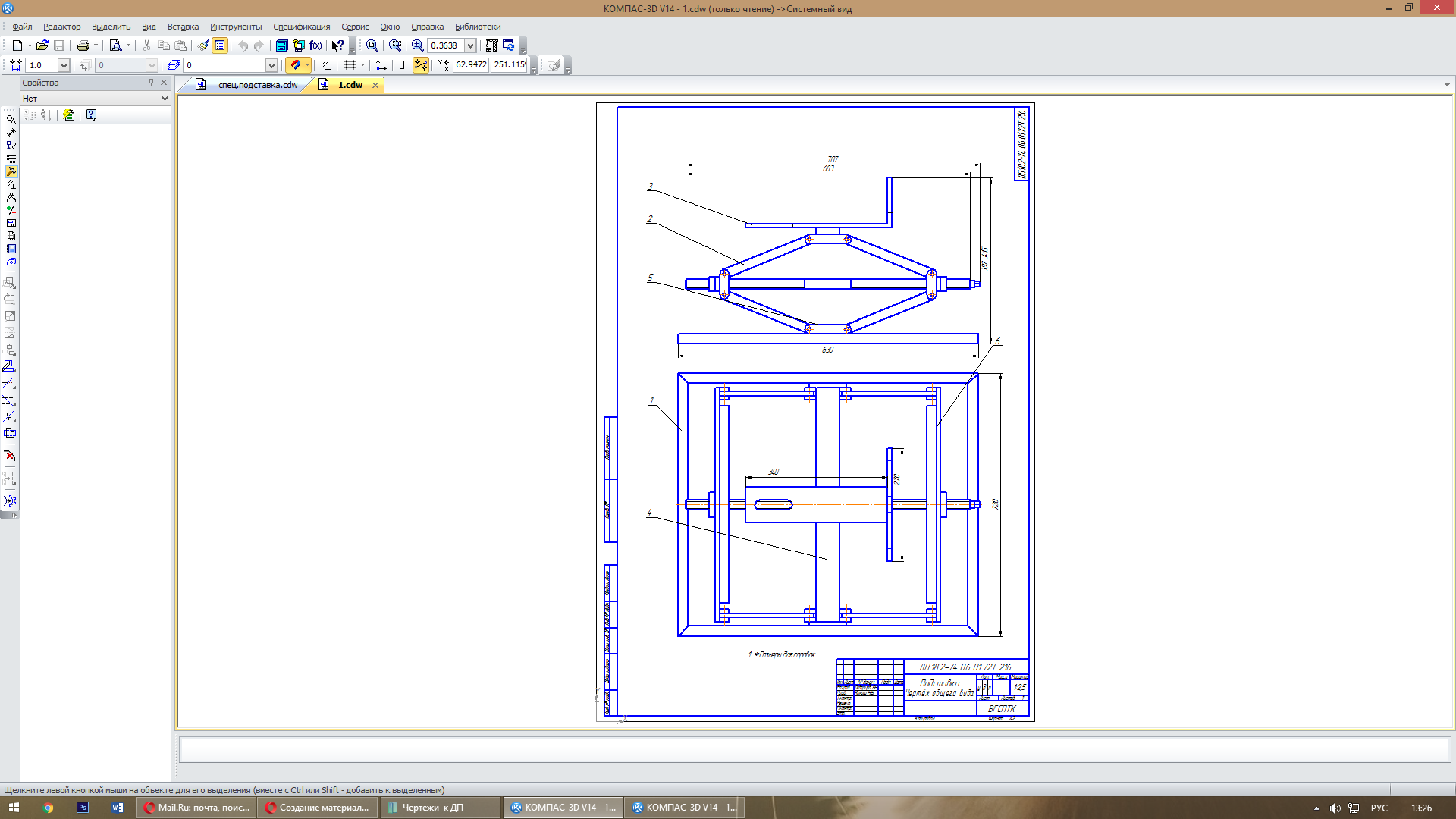The height and width of the screenshot is (819, 1456).
Task: Click the local coordinate system icon
Action: click(381, 65)
